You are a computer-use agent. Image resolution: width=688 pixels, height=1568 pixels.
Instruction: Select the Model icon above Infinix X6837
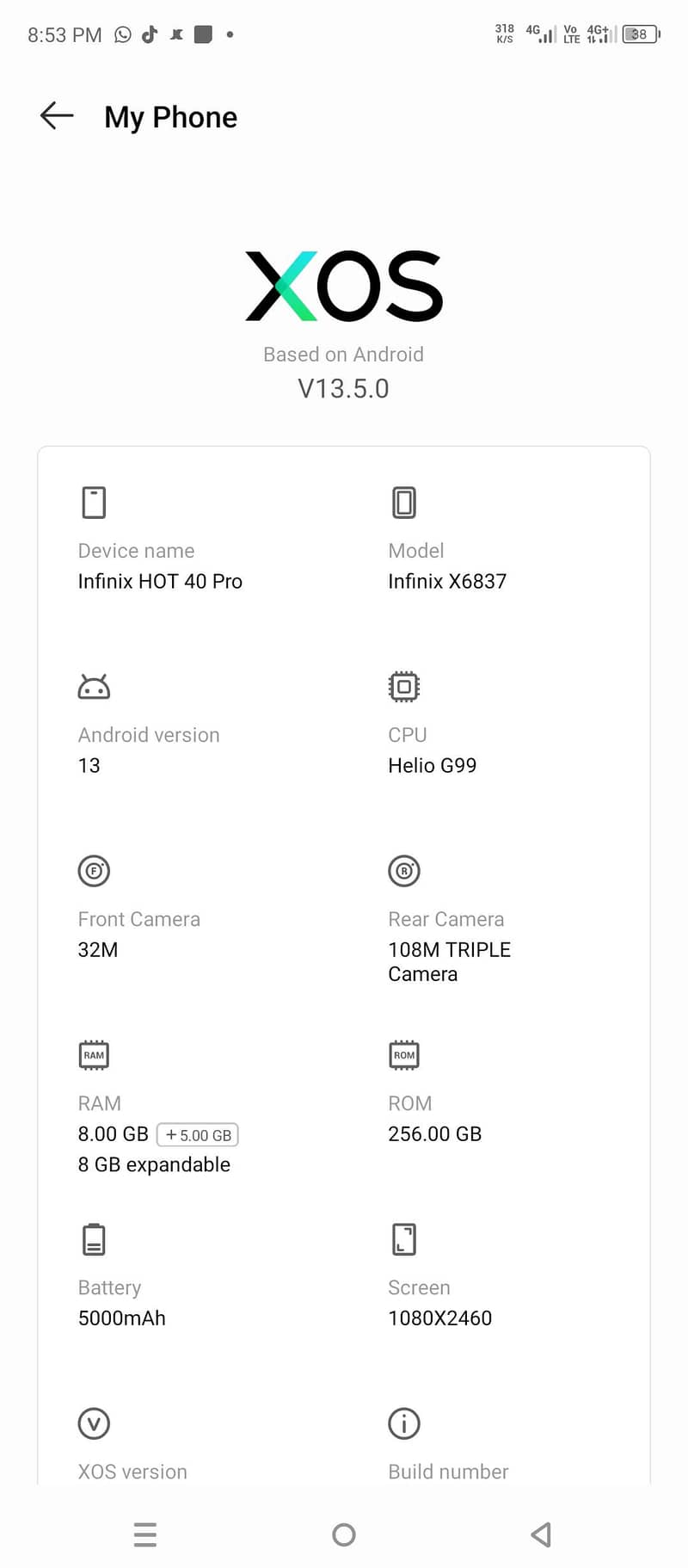click(404, 502)
